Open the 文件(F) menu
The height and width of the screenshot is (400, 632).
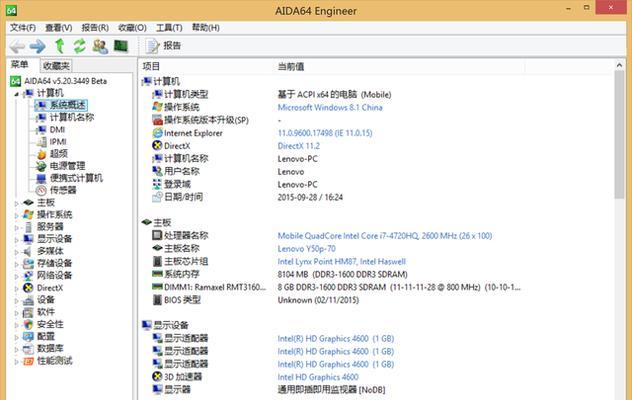coord(23,27)
